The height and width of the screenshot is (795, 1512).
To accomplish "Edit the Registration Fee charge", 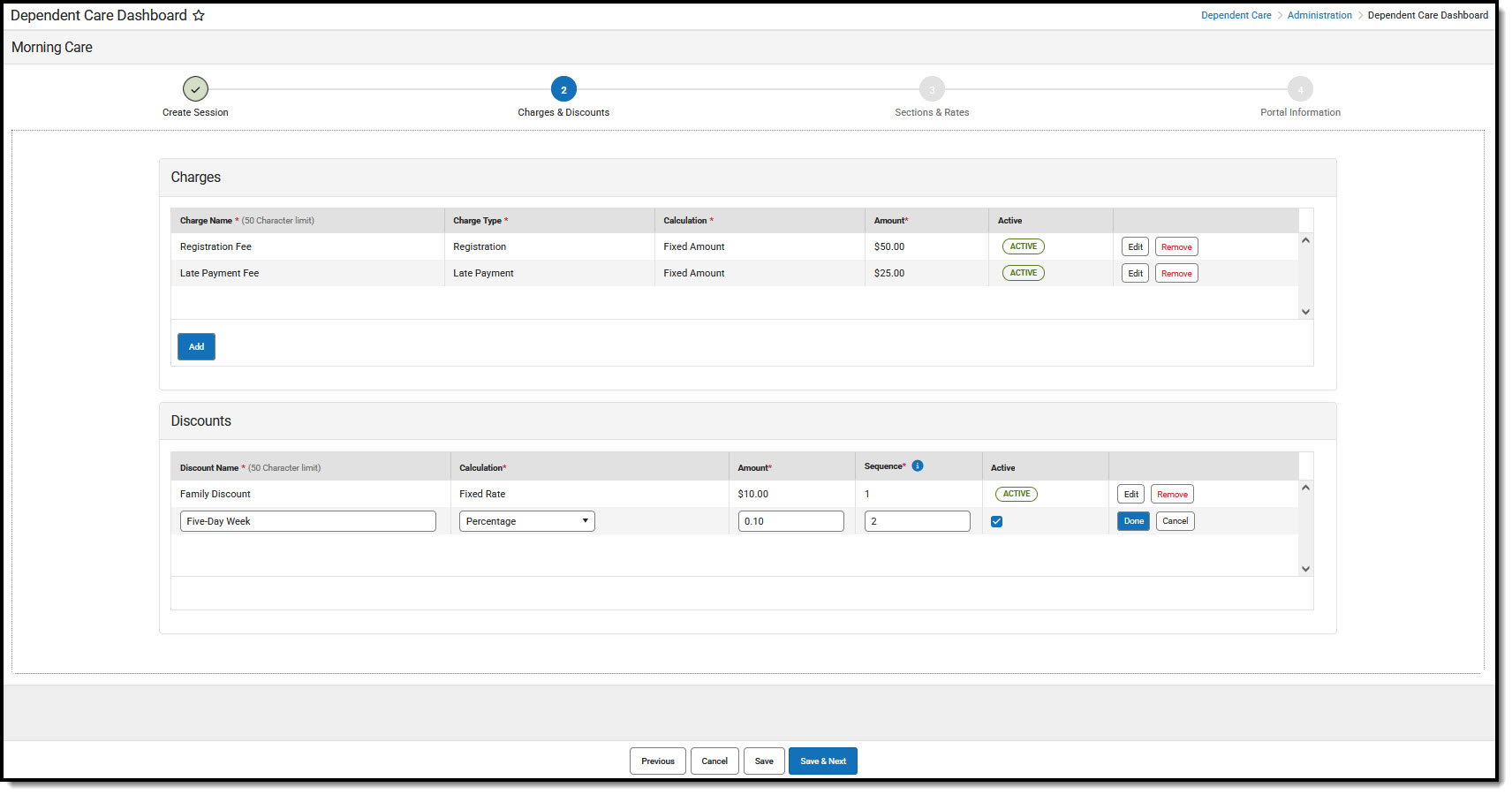I will pyautogui.click(x=1135, y=247).
